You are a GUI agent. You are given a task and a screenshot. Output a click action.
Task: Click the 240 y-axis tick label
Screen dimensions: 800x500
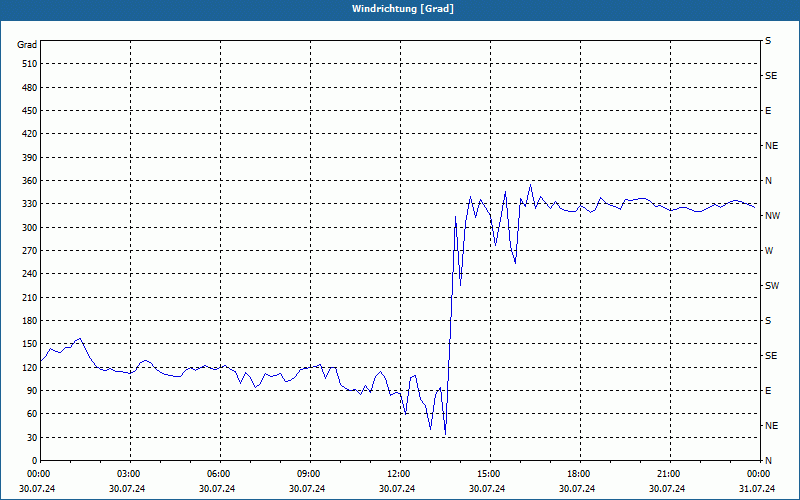point(30,274)
